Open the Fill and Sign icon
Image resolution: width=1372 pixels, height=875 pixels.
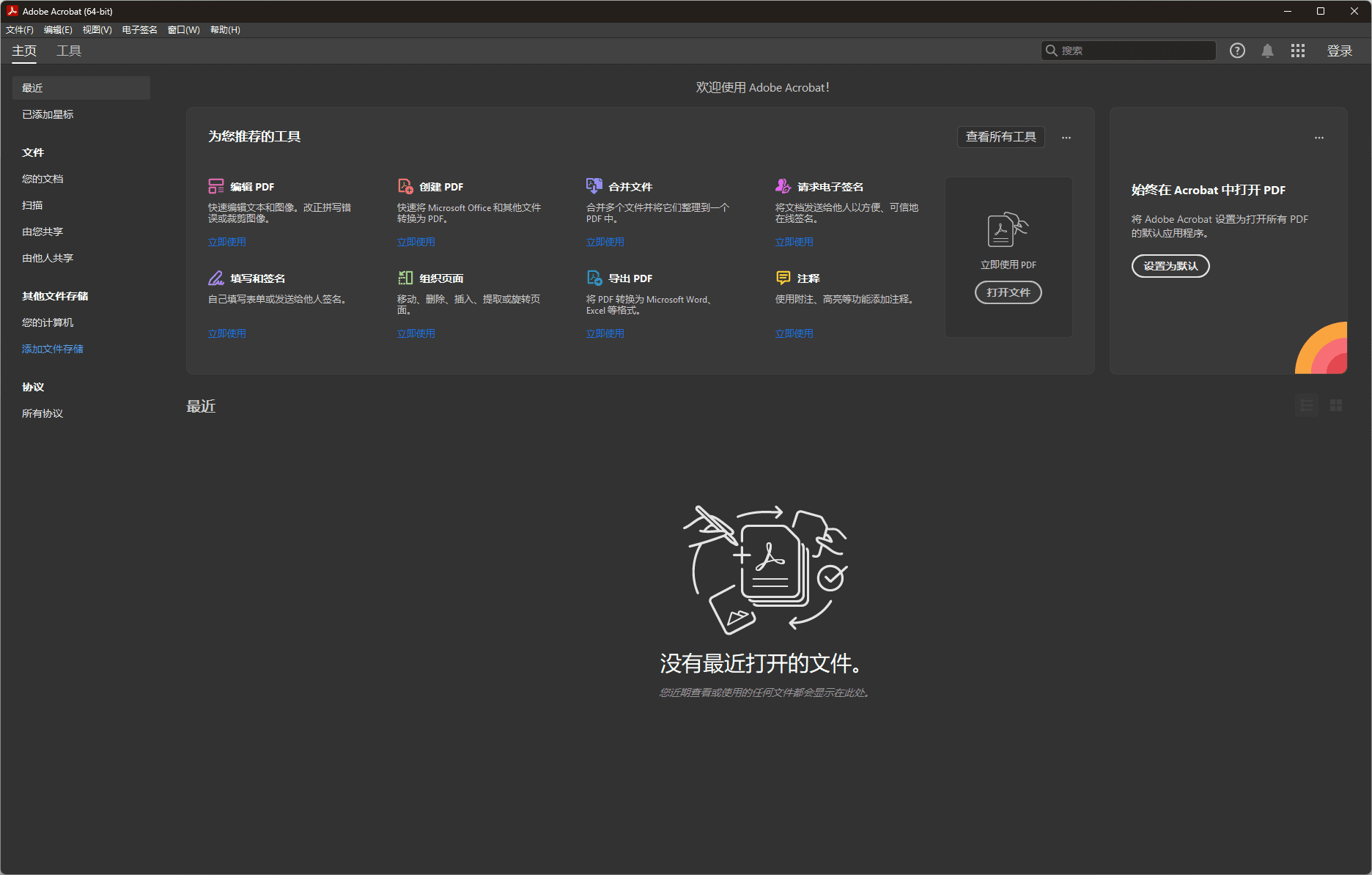pos(215,278)
